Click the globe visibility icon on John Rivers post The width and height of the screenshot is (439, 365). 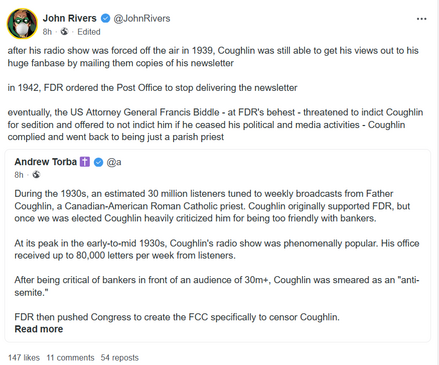64,32
